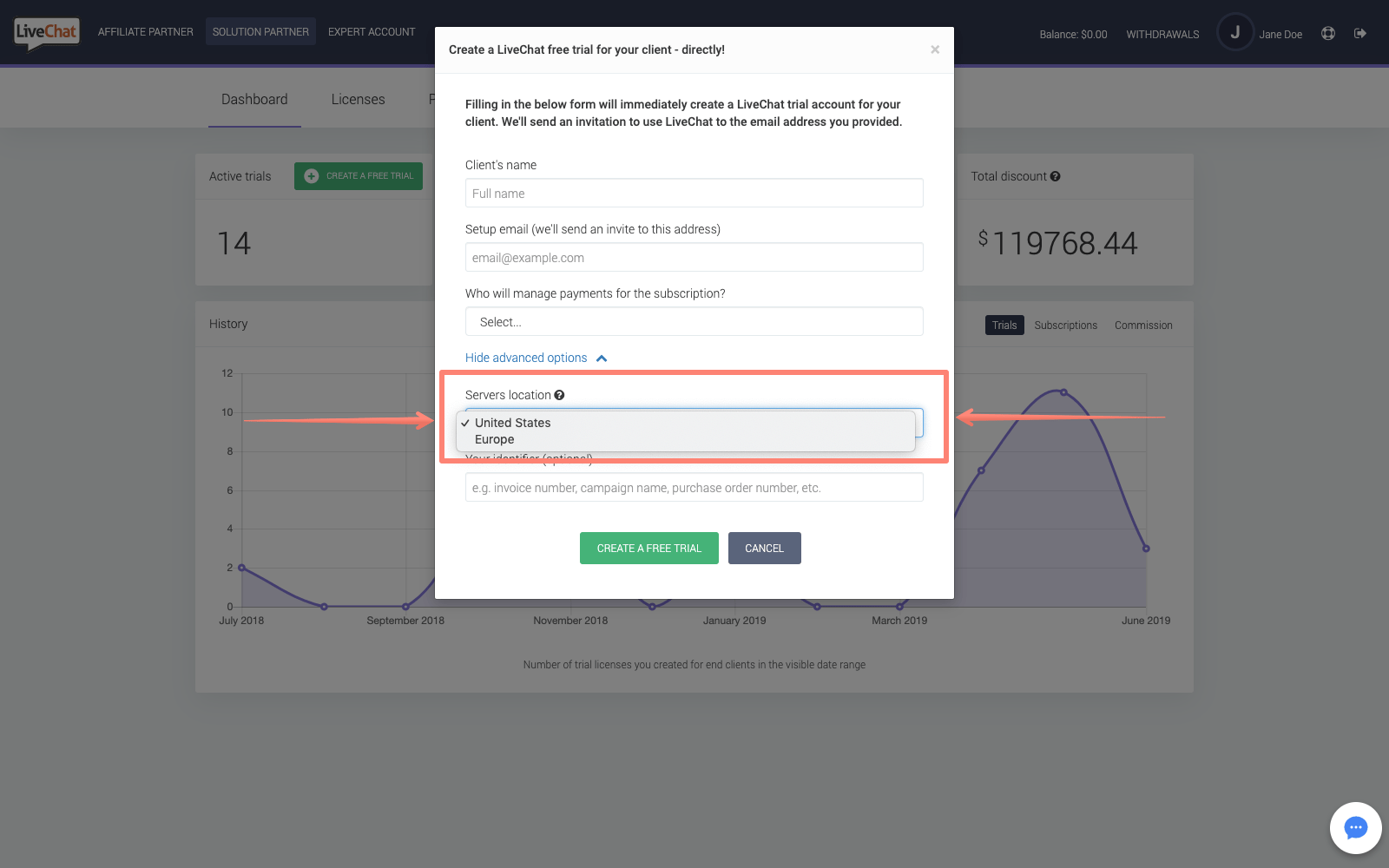The width and height of the screenshot is (1389, 868).
Task: Click Jane Doe avatar circle
Action: pos(1235,32)
